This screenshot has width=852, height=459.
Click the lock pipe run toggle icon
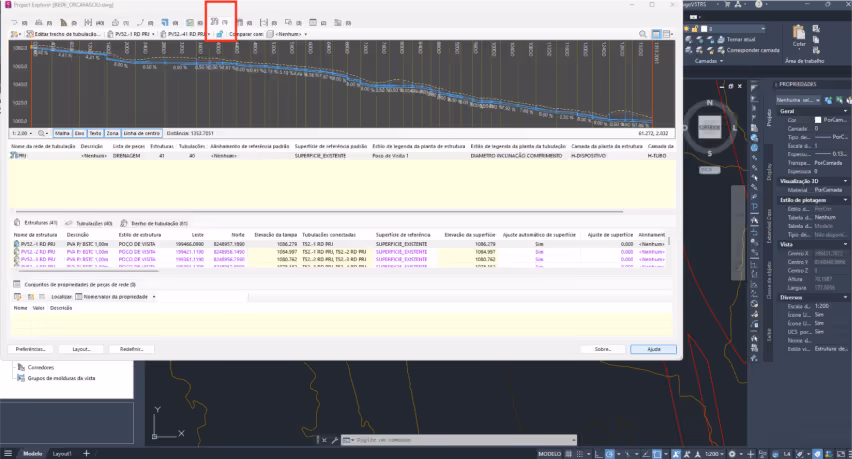[x=220, y=34]
